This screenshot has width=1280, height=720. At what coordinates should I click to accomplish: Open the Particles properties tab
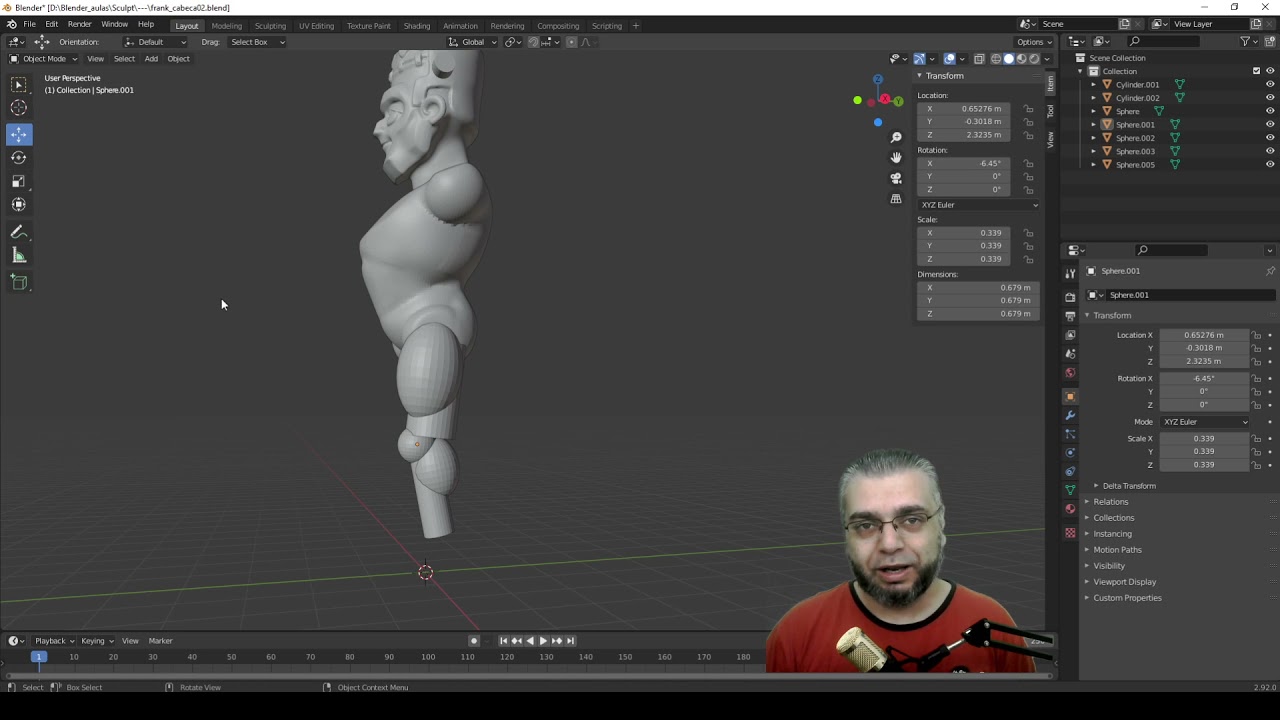pos(1070,434)
